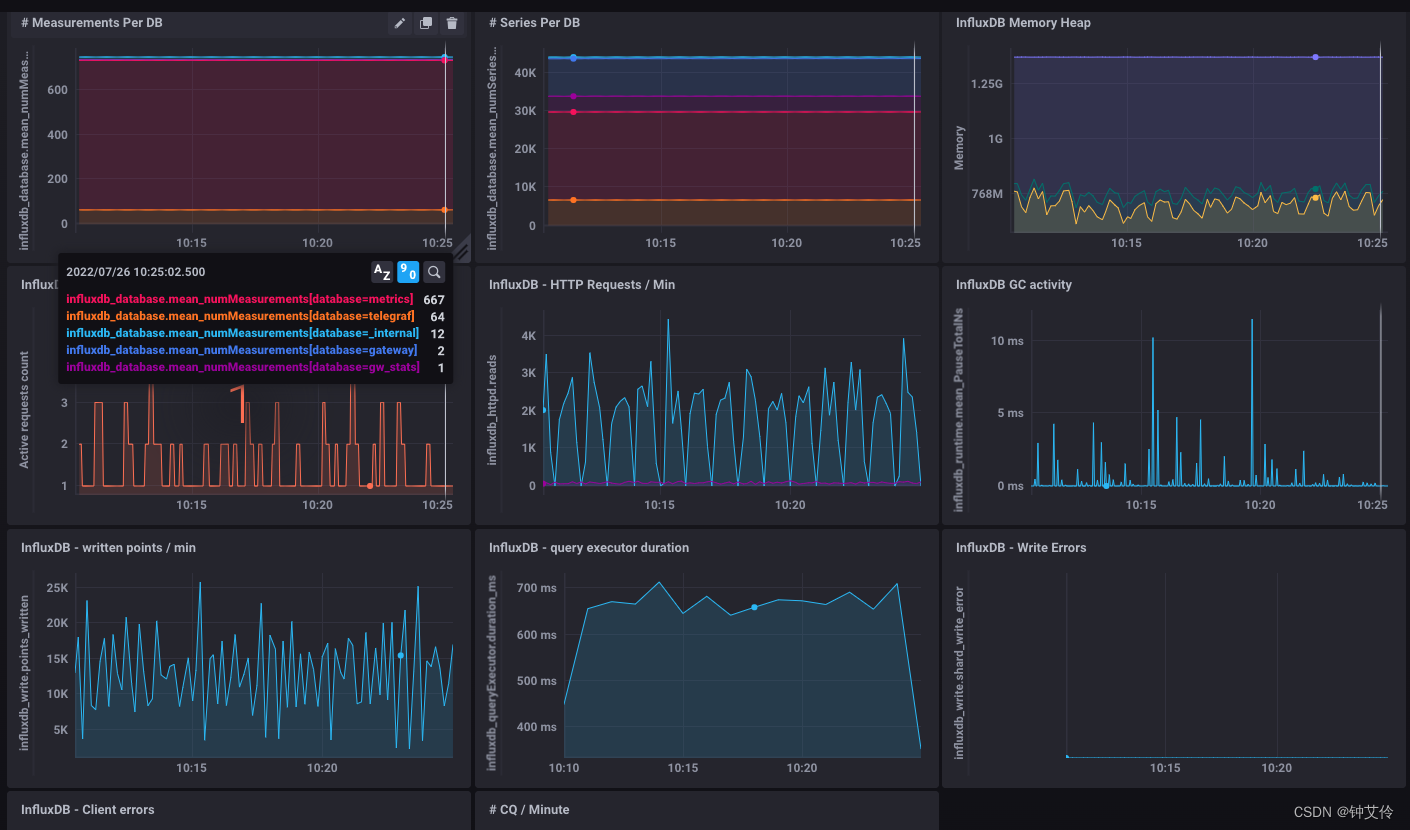Click the orange telegraf data point in Measurements chart
This screenshot has width=1410, height=830.
445,210
